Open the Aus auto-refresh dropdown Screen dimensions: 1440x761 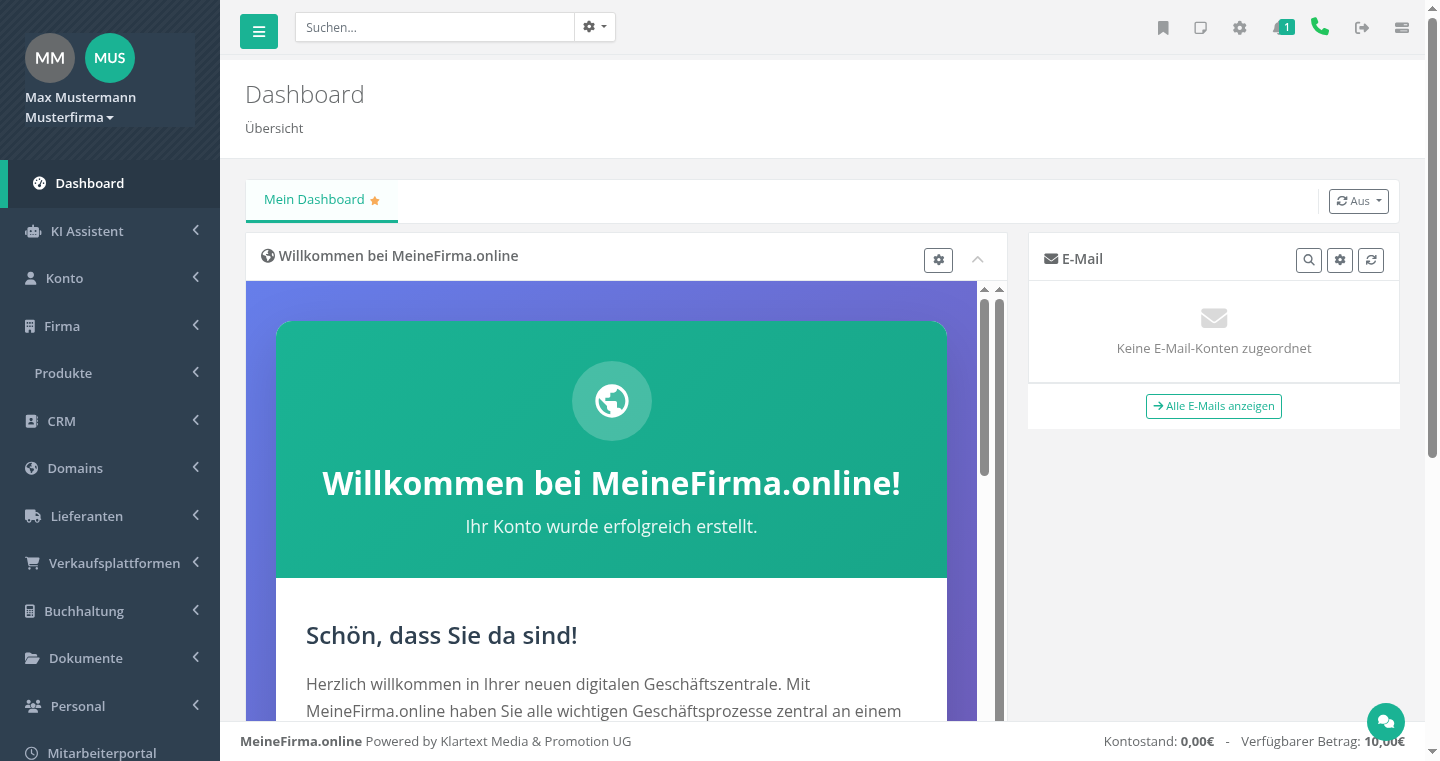pos(1359,201)
